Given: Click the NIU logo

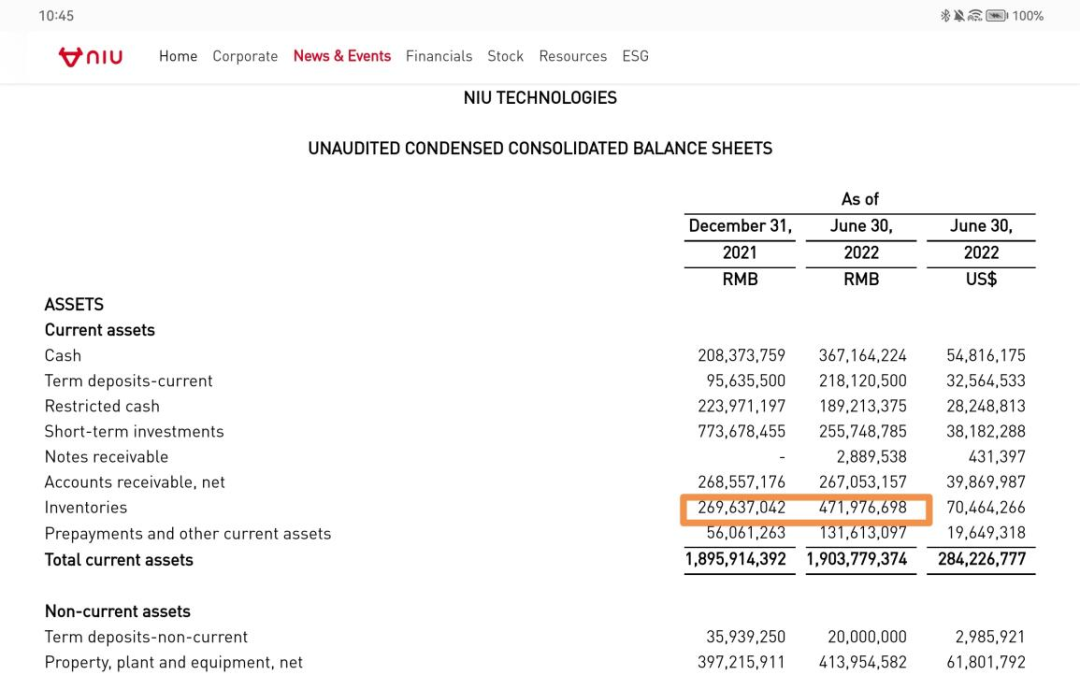Looking at the screenshot, I should (91, 57).
